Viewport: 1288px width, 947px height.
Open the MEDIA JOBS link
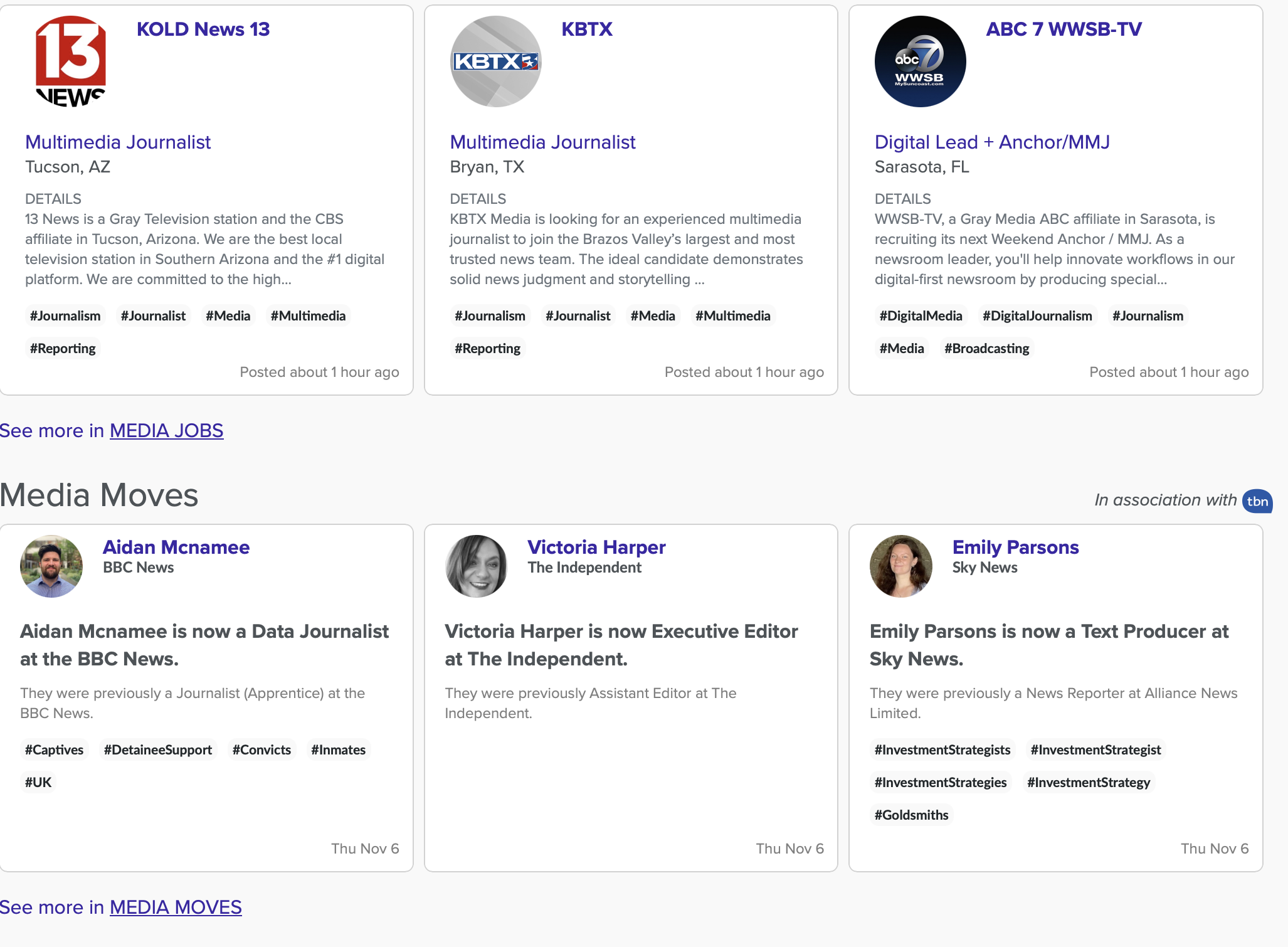point(166,431)
